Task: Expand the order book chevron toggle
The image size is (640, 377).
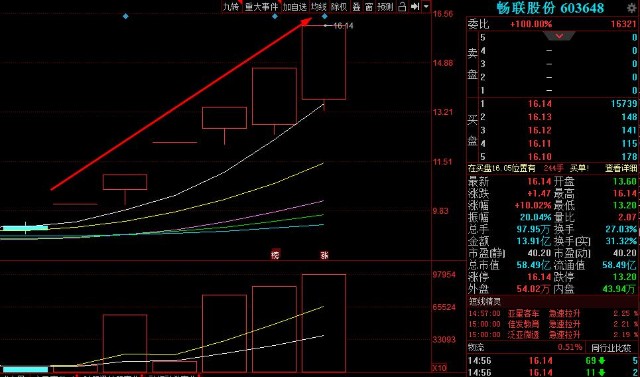Action: click(x=559, y=36)
